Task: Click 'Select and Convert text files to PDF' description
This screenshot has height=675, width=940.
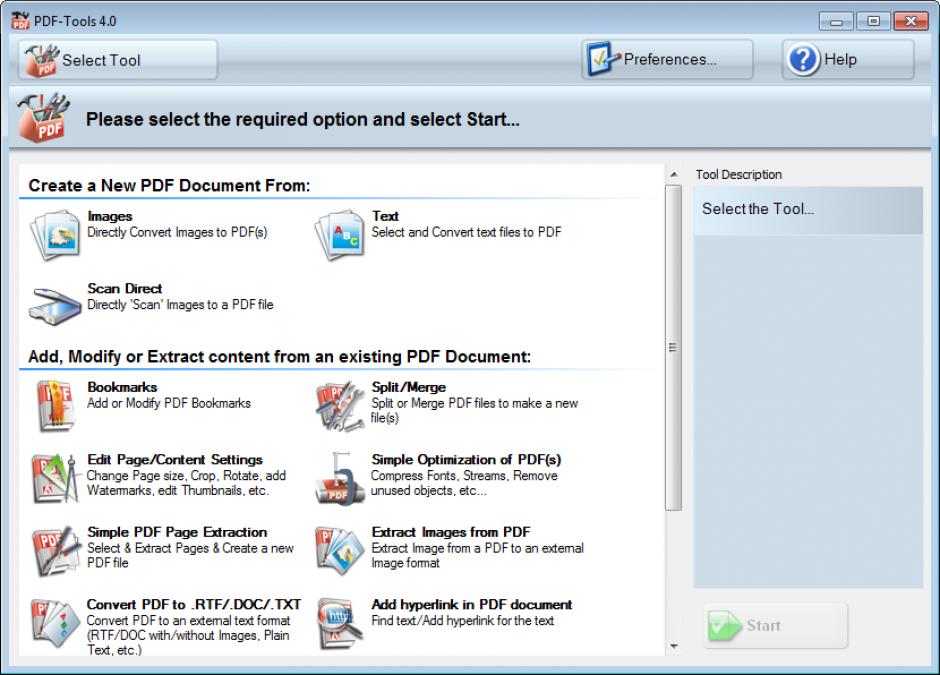Action: 466,233
